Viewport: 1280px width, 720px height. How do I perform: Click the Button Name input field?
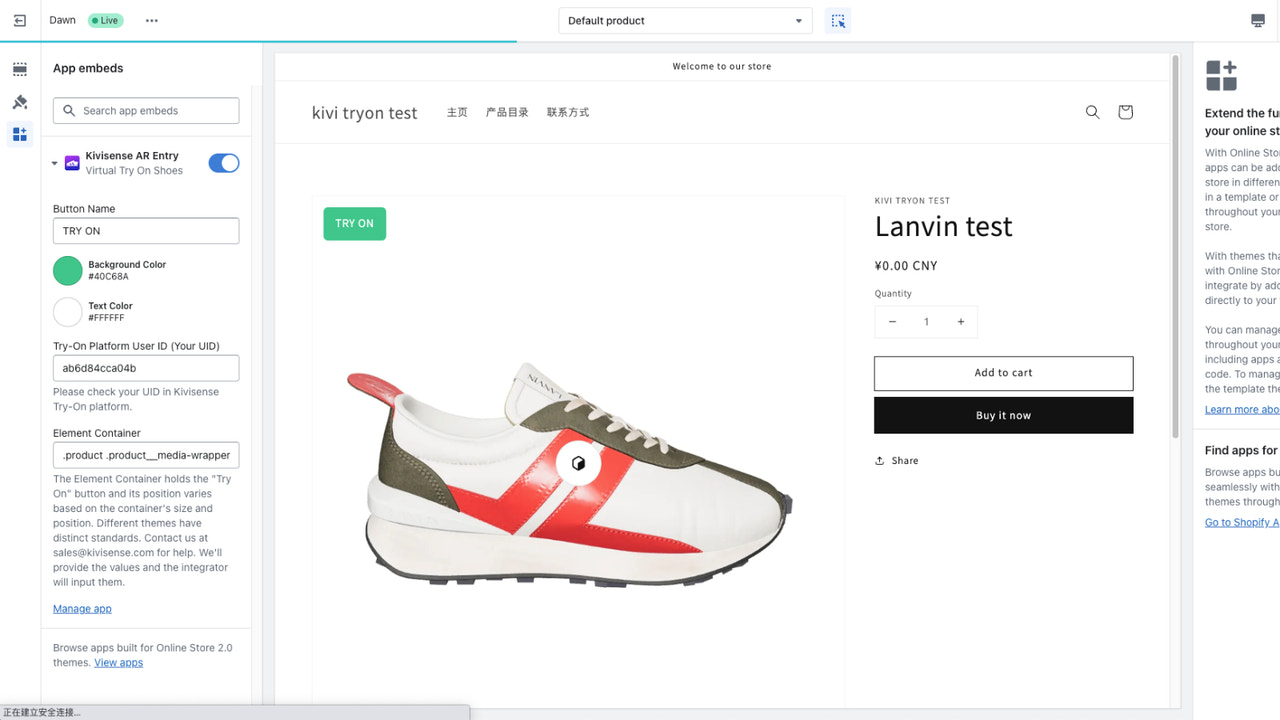click(146, 231)
